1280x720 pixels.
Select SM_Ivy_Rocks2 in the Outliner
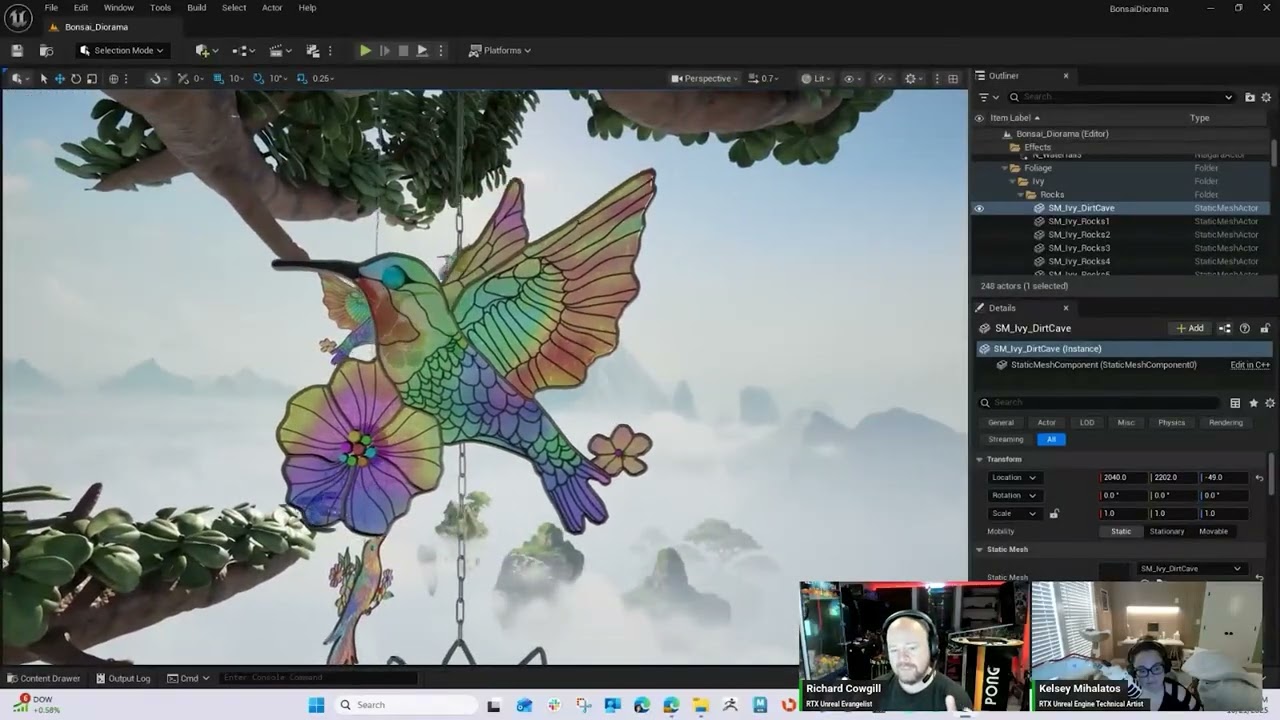pos(1079,234)
